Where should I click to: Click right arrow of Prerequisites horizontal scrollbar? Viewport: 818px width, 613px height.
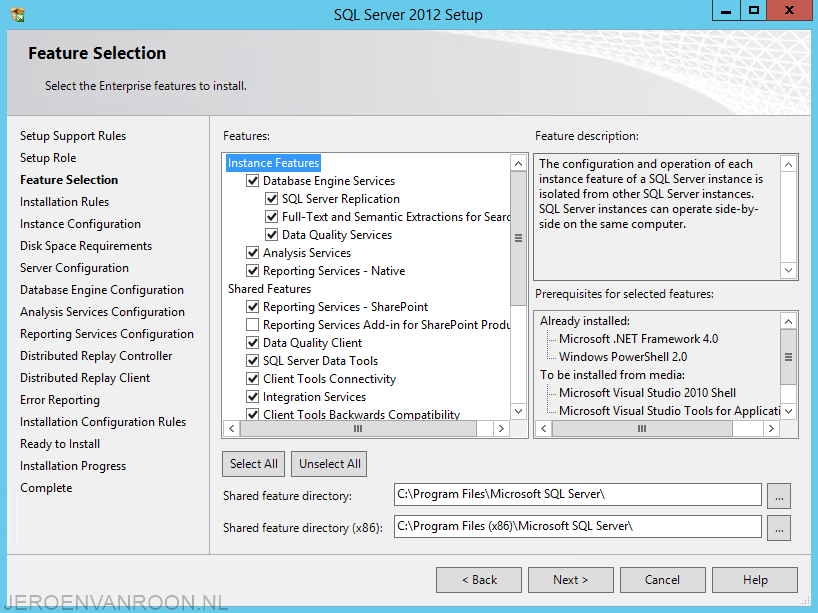771,428
